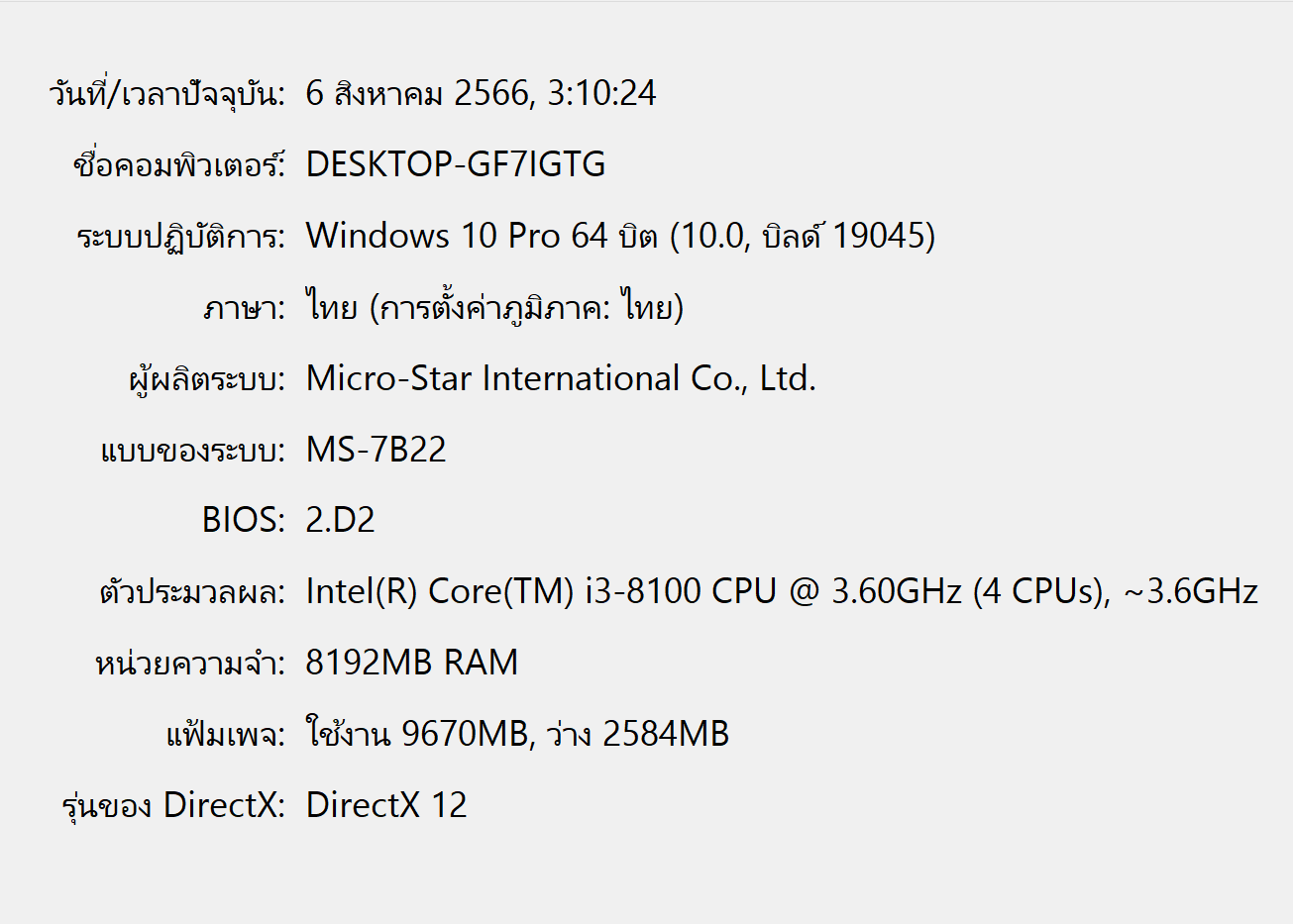Click the computer name DESKTOP-GF7IGTG
1293x924 pixels.
point(455,164)
